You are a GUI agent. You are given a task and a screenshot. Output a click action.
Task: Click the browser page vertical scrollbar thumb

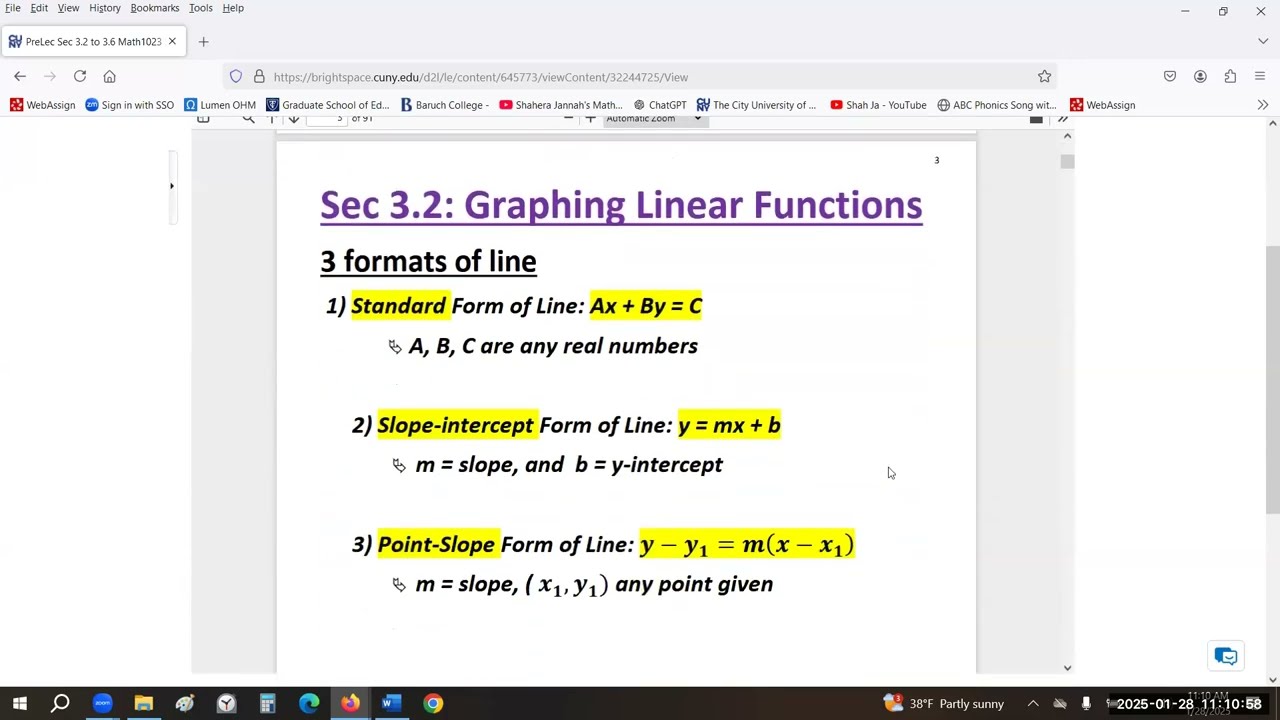pyautogui.click(x=1273, y=380)
